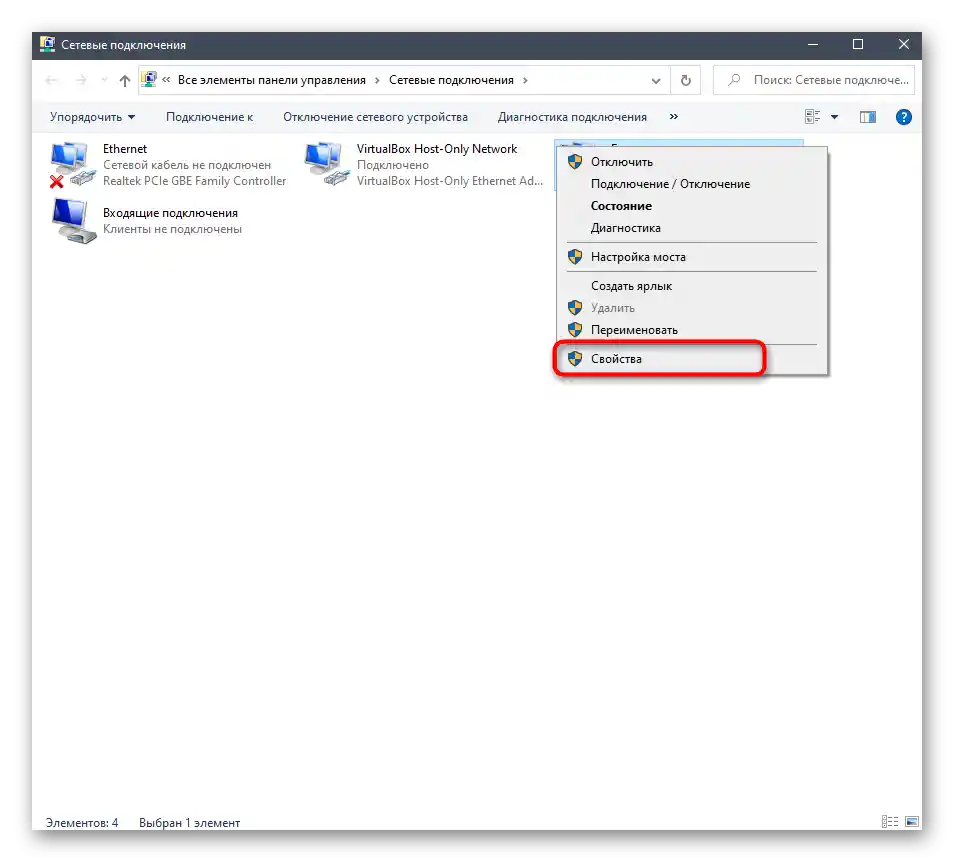Click Удалить in the context menu
Image resolution: width=954 pixels, height=862 pixels.
point(692,308)
